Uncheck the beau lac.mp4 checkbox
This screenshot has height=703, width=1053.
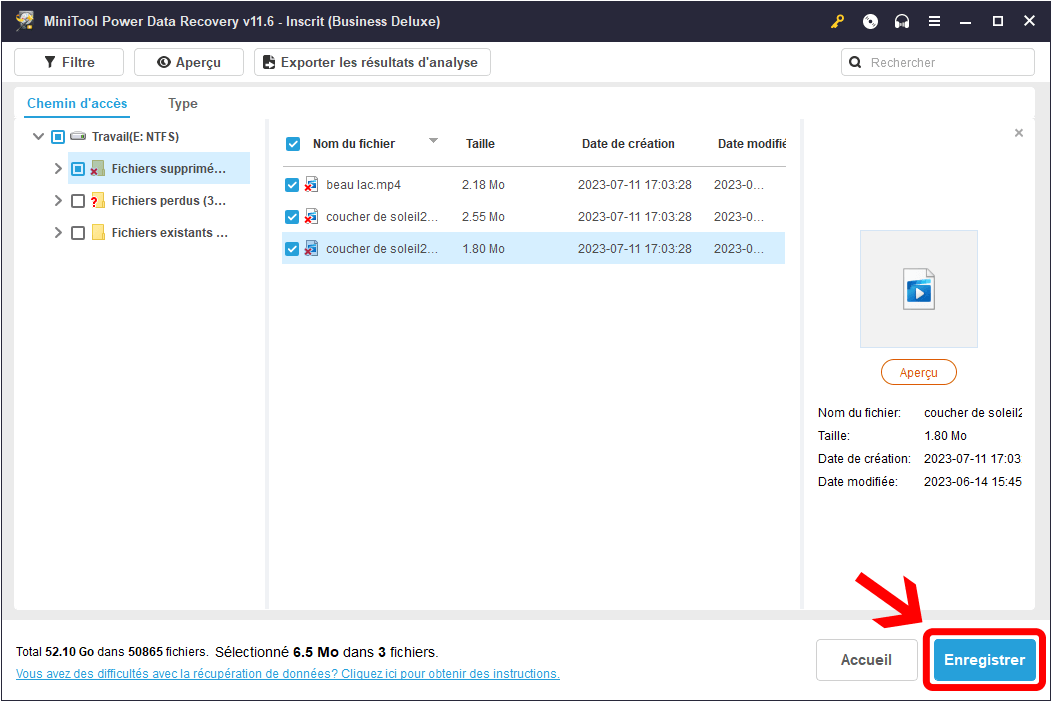292,185
